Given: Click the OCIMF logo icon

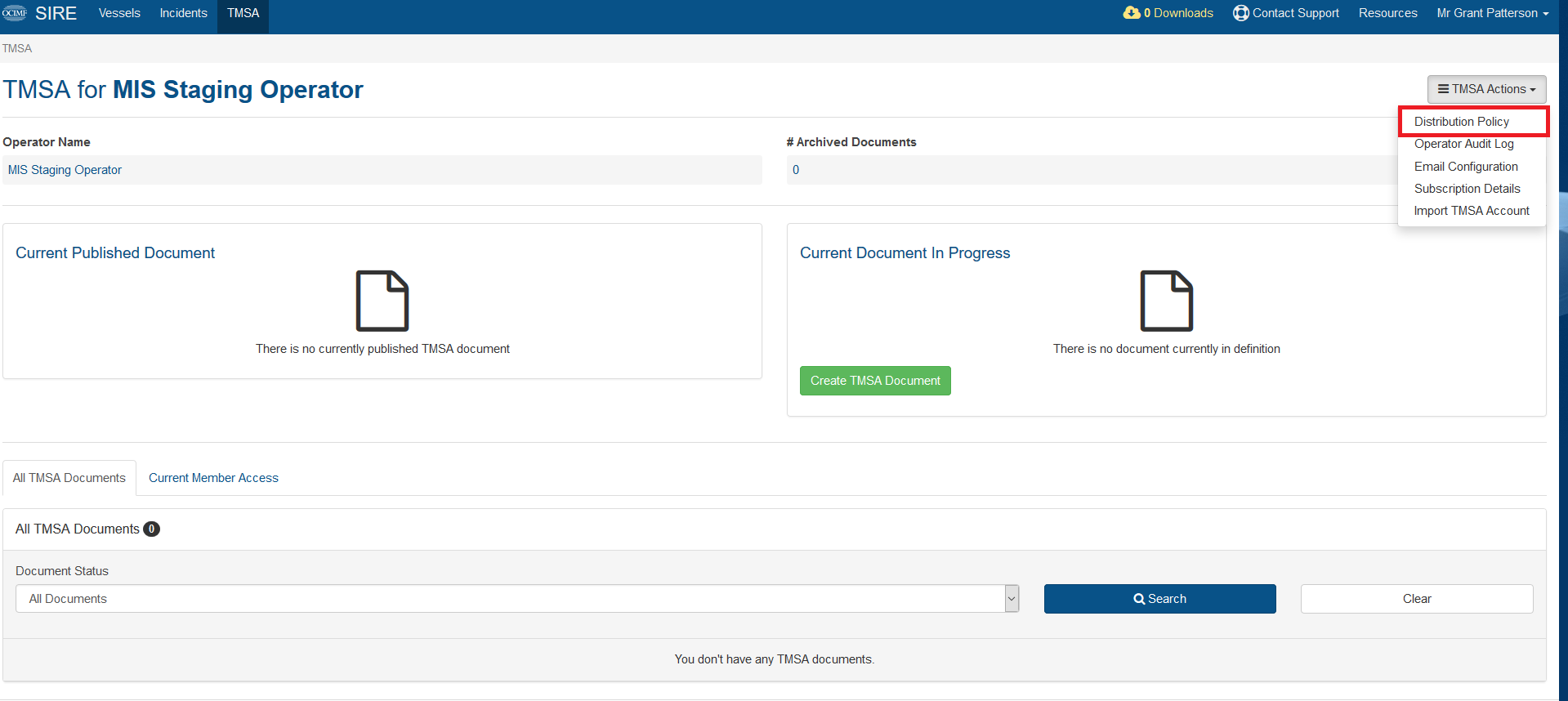Looking at the screenshot, I should click(15, 13).
